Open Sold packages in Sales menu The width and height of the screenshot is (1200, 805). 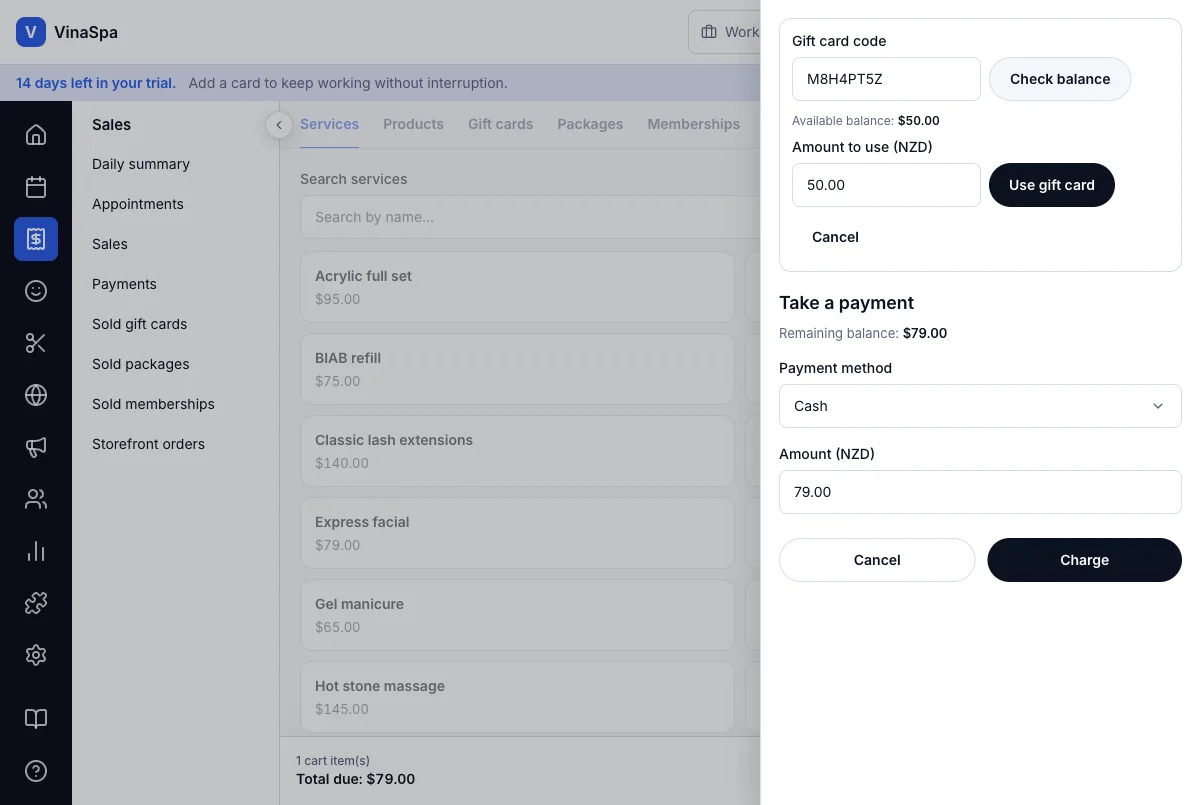coord(141,364)
